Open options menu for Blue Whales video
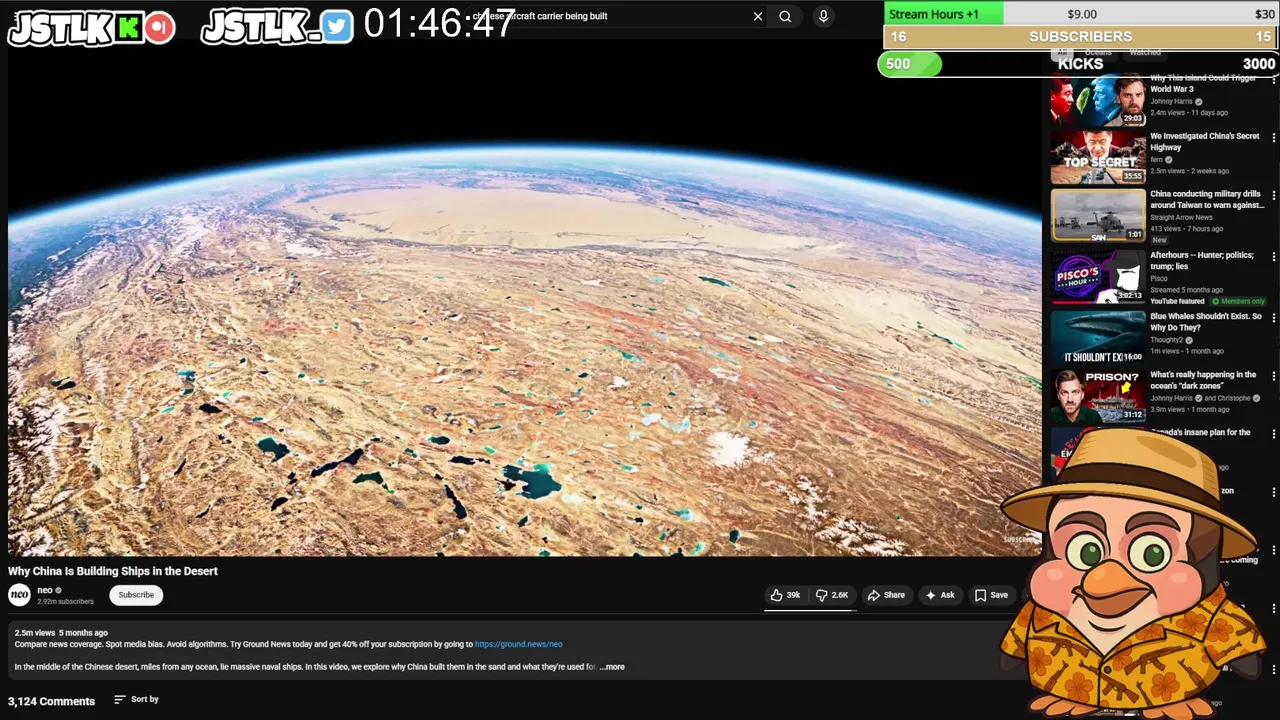 point(1273,317)
